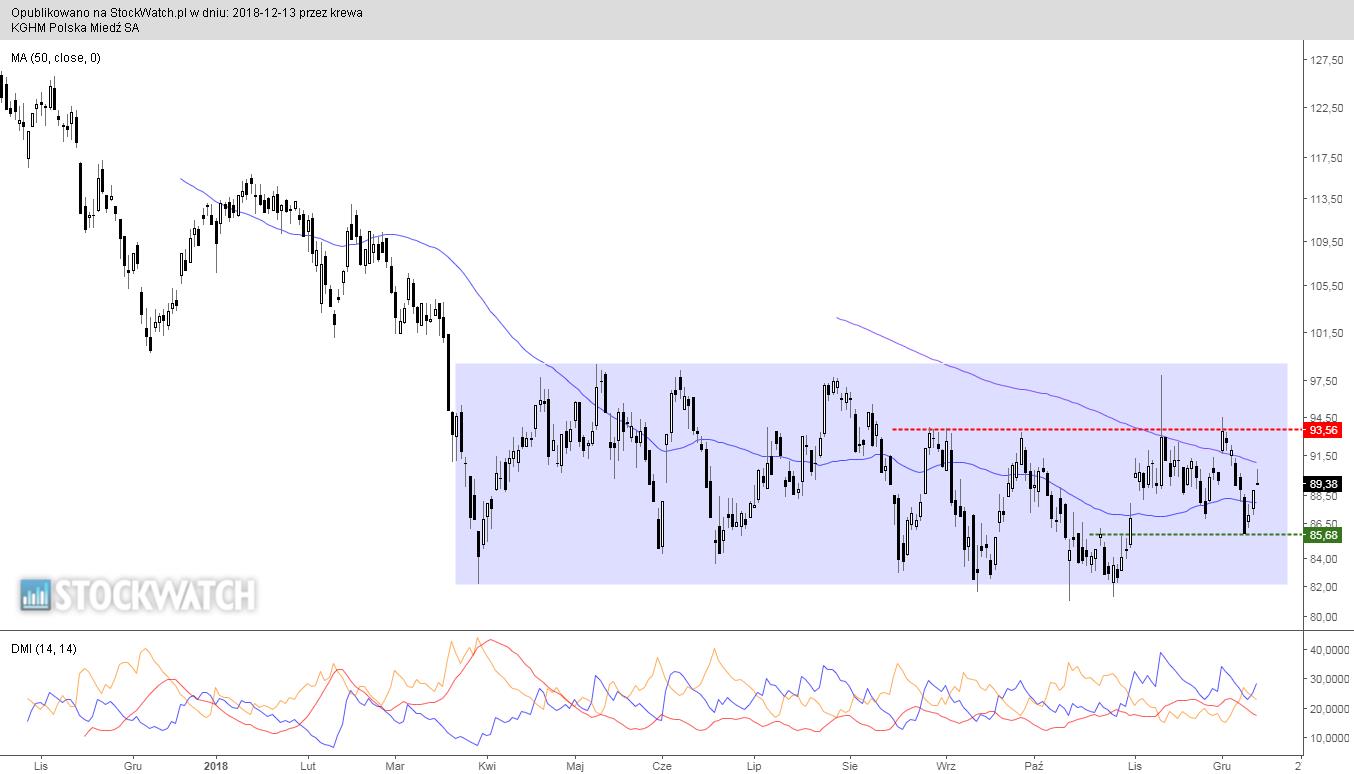Click the 20,0000 DMI axis value
Screen dimensions: 1354x774
[1329, 709]
